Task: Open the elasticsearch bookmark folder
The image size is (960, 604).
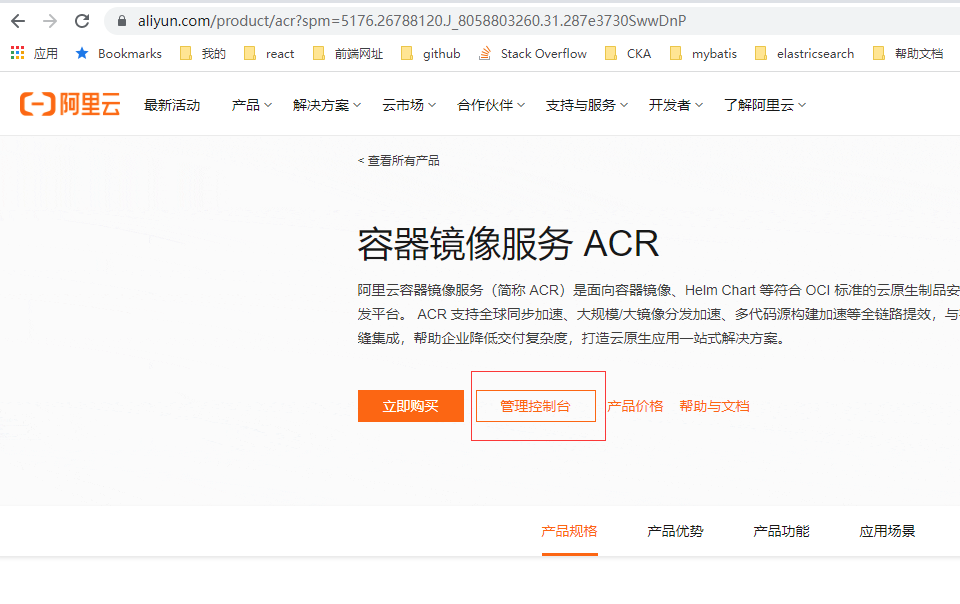Action: pyautogui.click(x=804, y=54)
